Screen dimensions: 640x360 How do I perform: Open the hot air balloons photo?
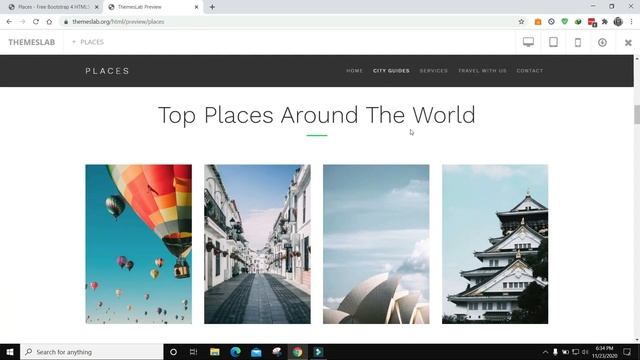click(138, 244)
